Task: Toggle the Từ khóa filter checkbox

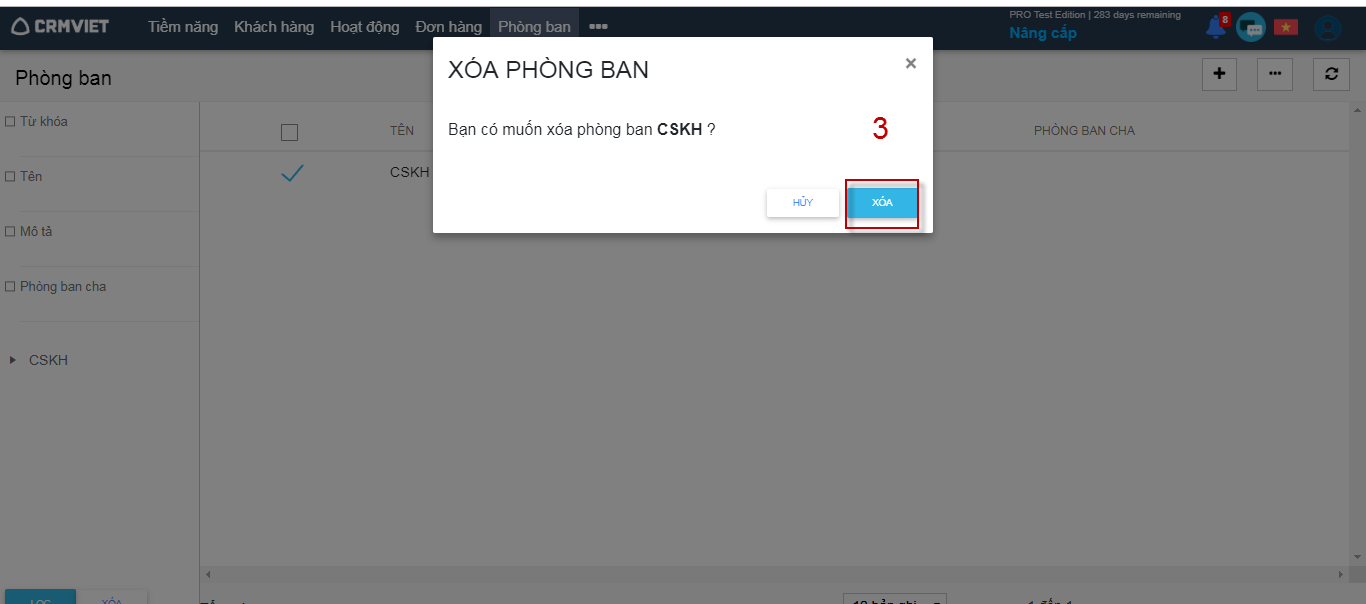Action: 10,122
